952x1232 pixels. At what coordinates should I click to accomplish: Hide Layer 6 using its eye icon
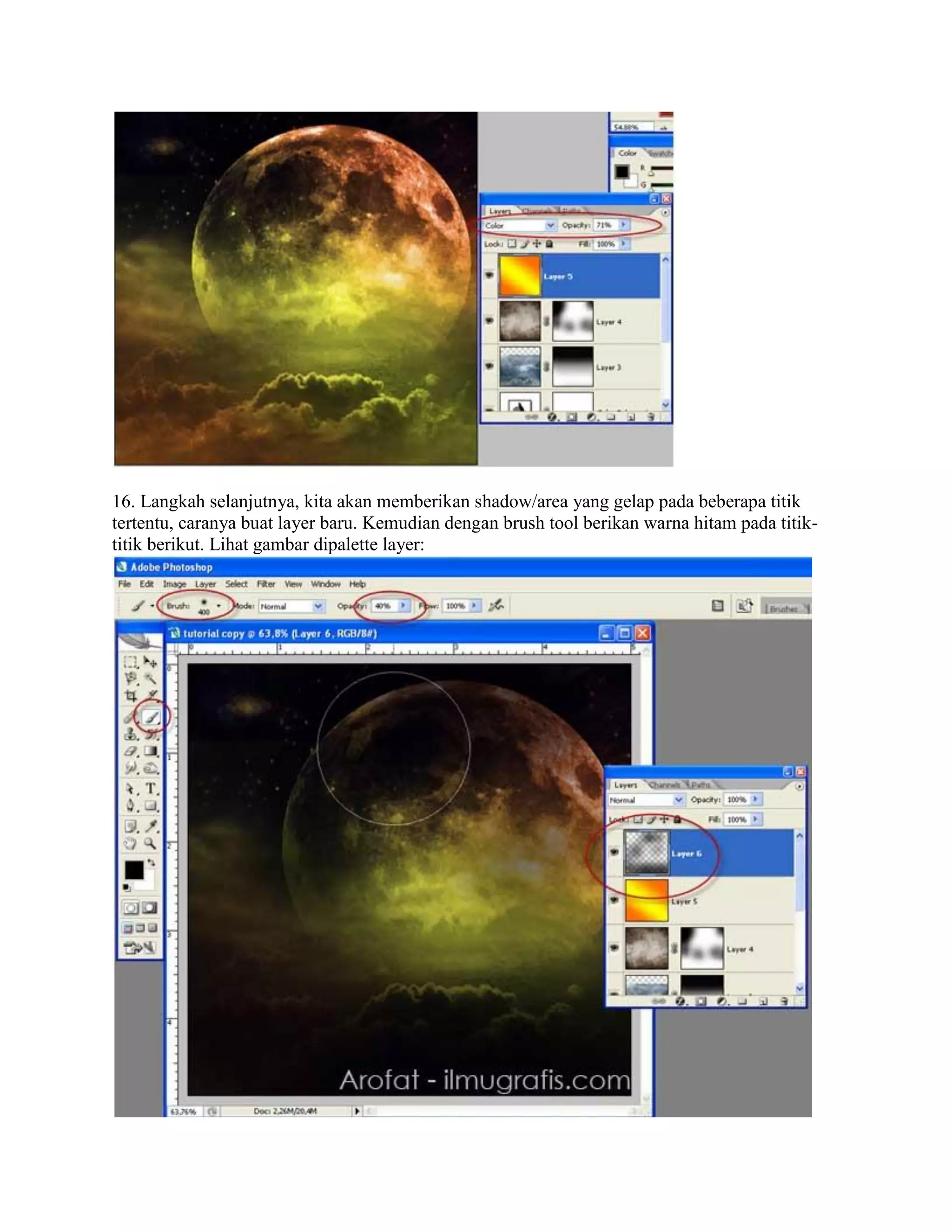point(615,852)
